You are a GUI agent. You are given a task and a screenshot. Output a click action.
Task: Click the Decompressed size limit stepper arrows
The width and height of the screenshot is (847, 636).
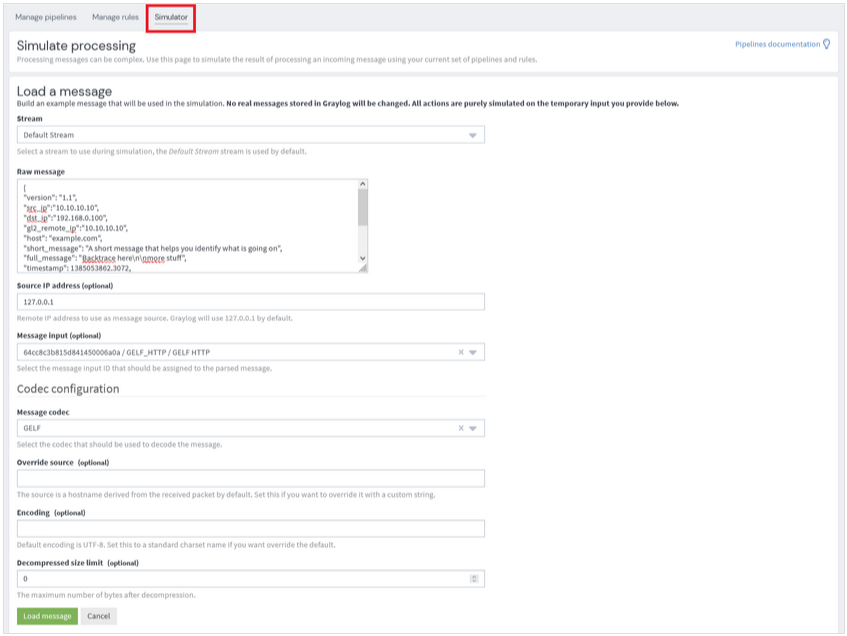[474, 579]
